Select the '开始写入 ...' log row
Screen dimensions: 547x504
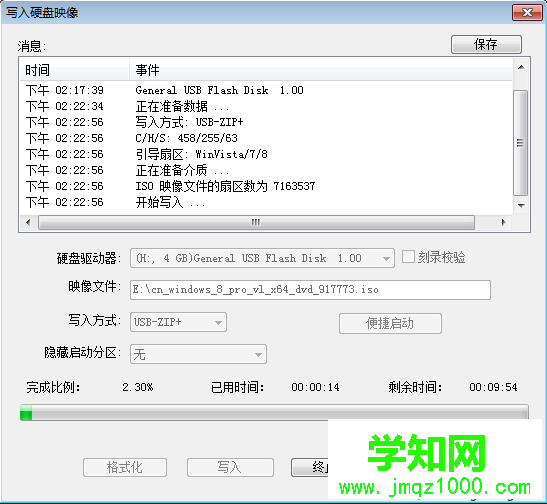tap(266, 203)
